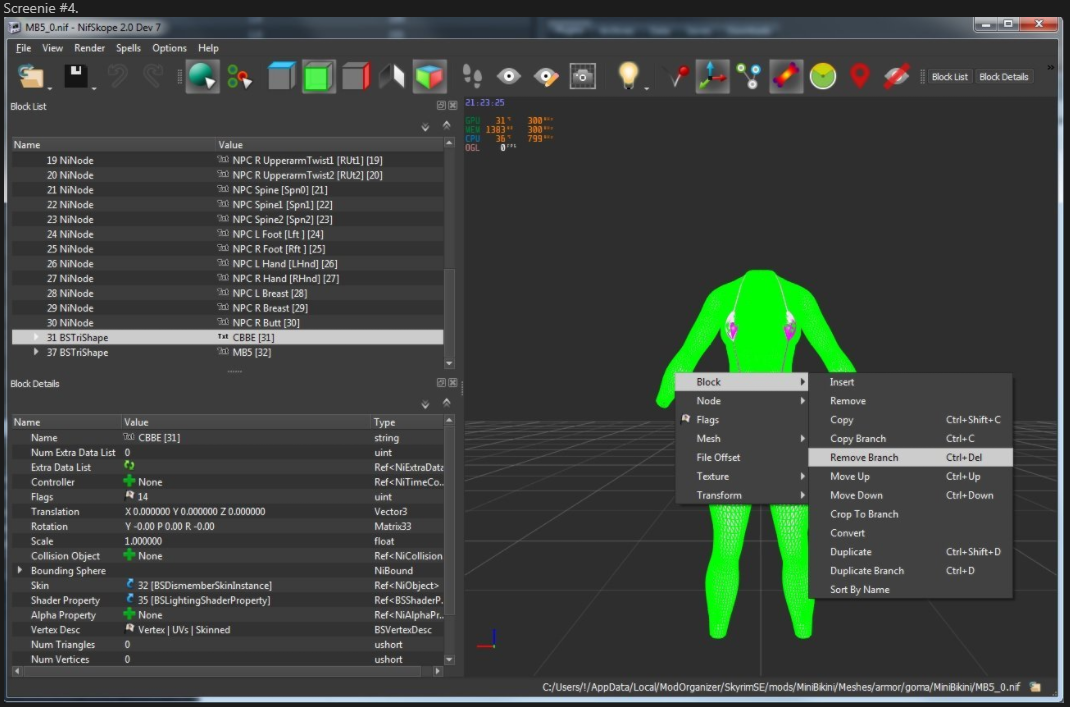
Task: Click the multicolor cube icon
Action: (x=429, y=76)
